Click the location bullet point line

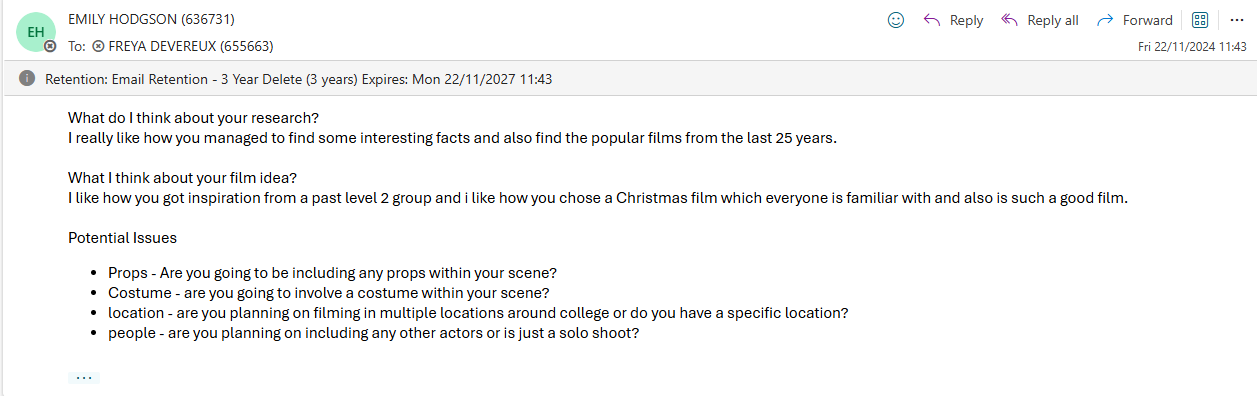(x=478, y=312)
